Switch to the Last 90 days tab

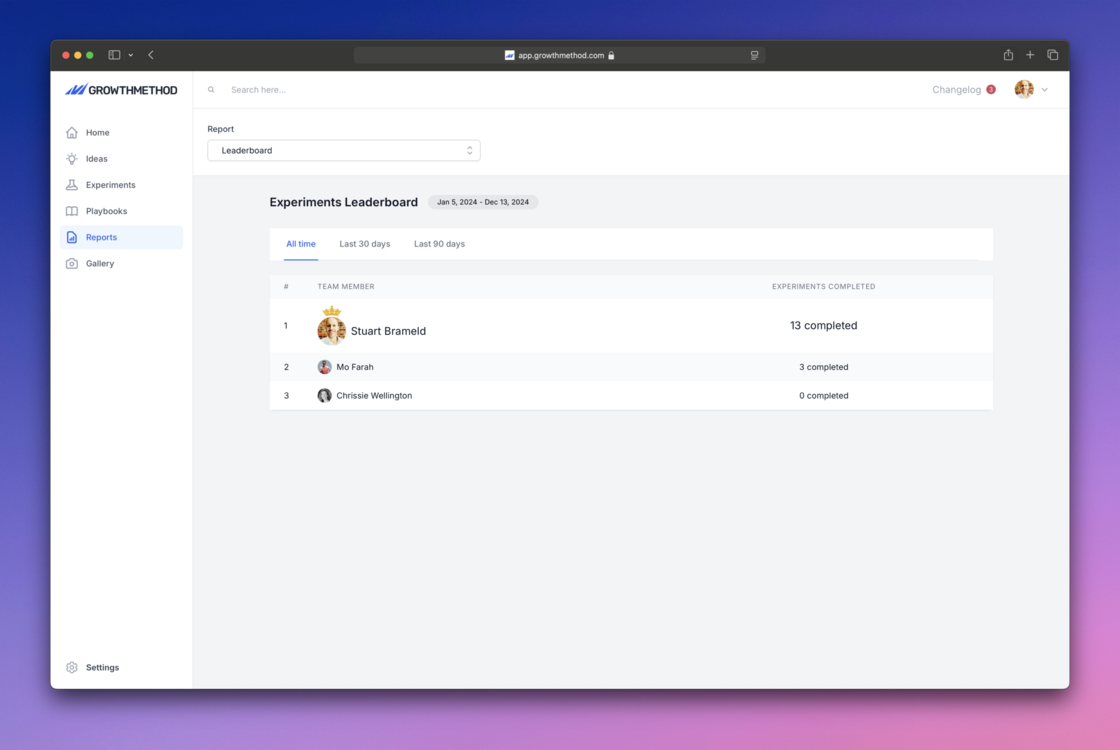(439, 244)
